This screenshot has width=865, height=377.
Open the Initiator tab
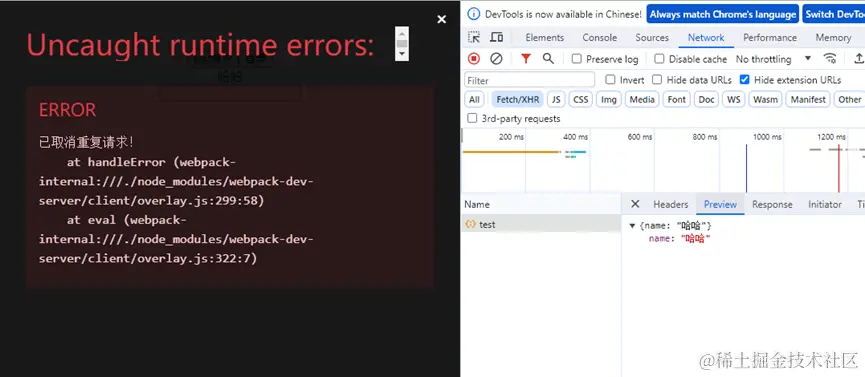click(x=825, y=204)
